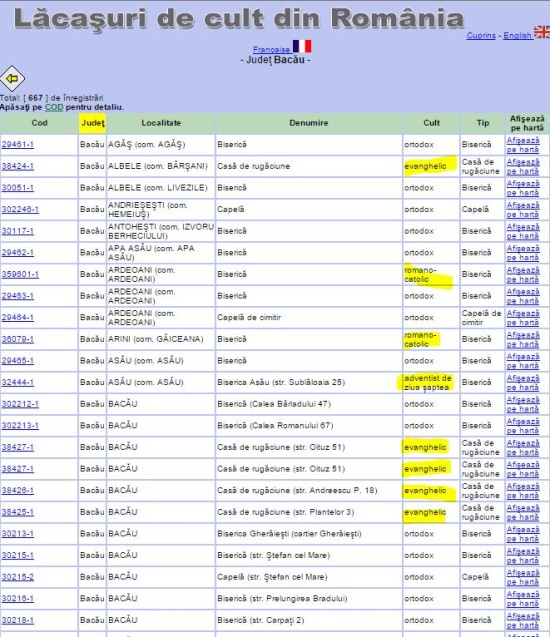Screen dimensions: 550x637
Task: Switch to the English version link
Action: pos(518,35)
